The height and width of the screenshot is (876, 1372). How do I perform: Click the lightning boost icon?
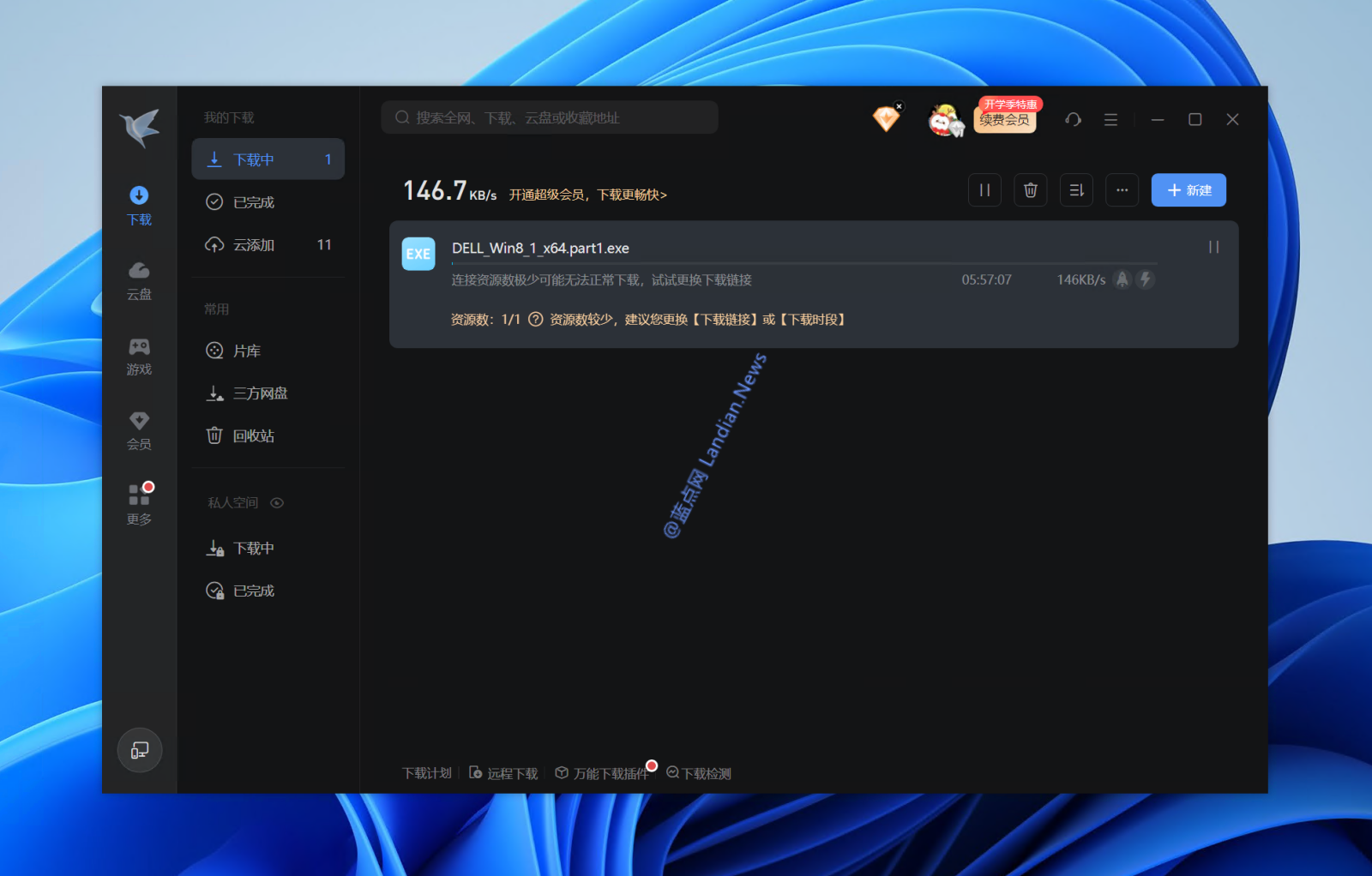pos(1145,279)
